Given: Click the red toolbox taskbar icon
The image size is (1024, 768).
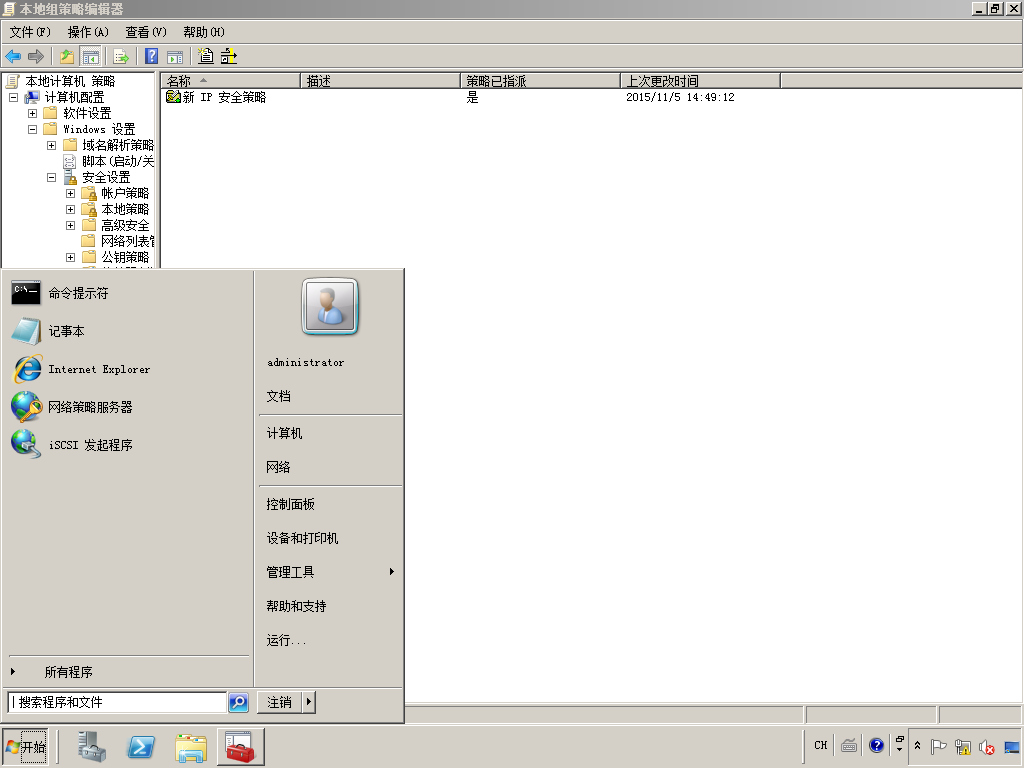Looking at the screenshot, I should point(240,746).
